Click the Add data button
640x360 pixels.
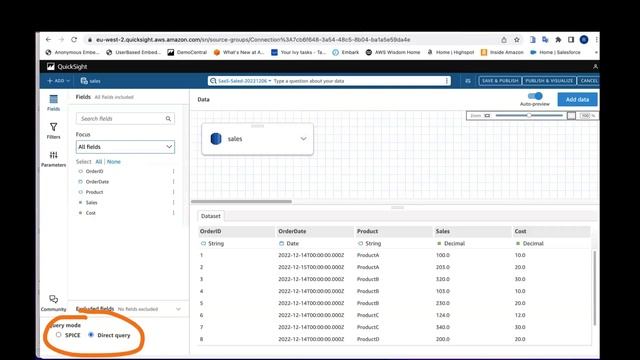point(577,99)
